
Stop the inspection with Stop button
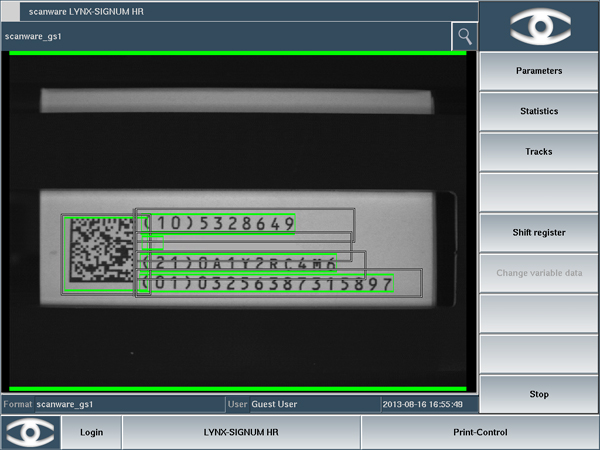pyautogui.click(x=539, y=394)
